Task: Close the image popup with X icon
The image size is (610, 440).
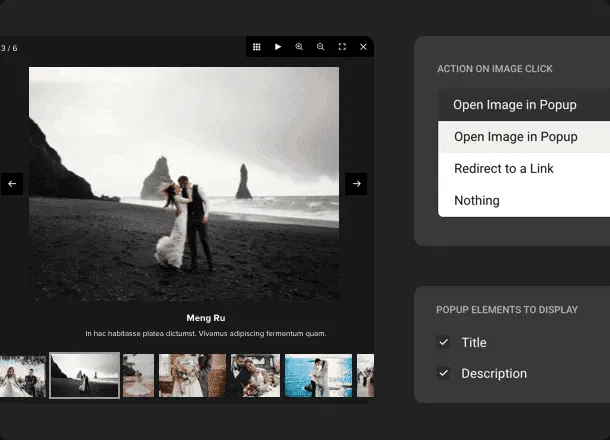Action: coord(363,47)
